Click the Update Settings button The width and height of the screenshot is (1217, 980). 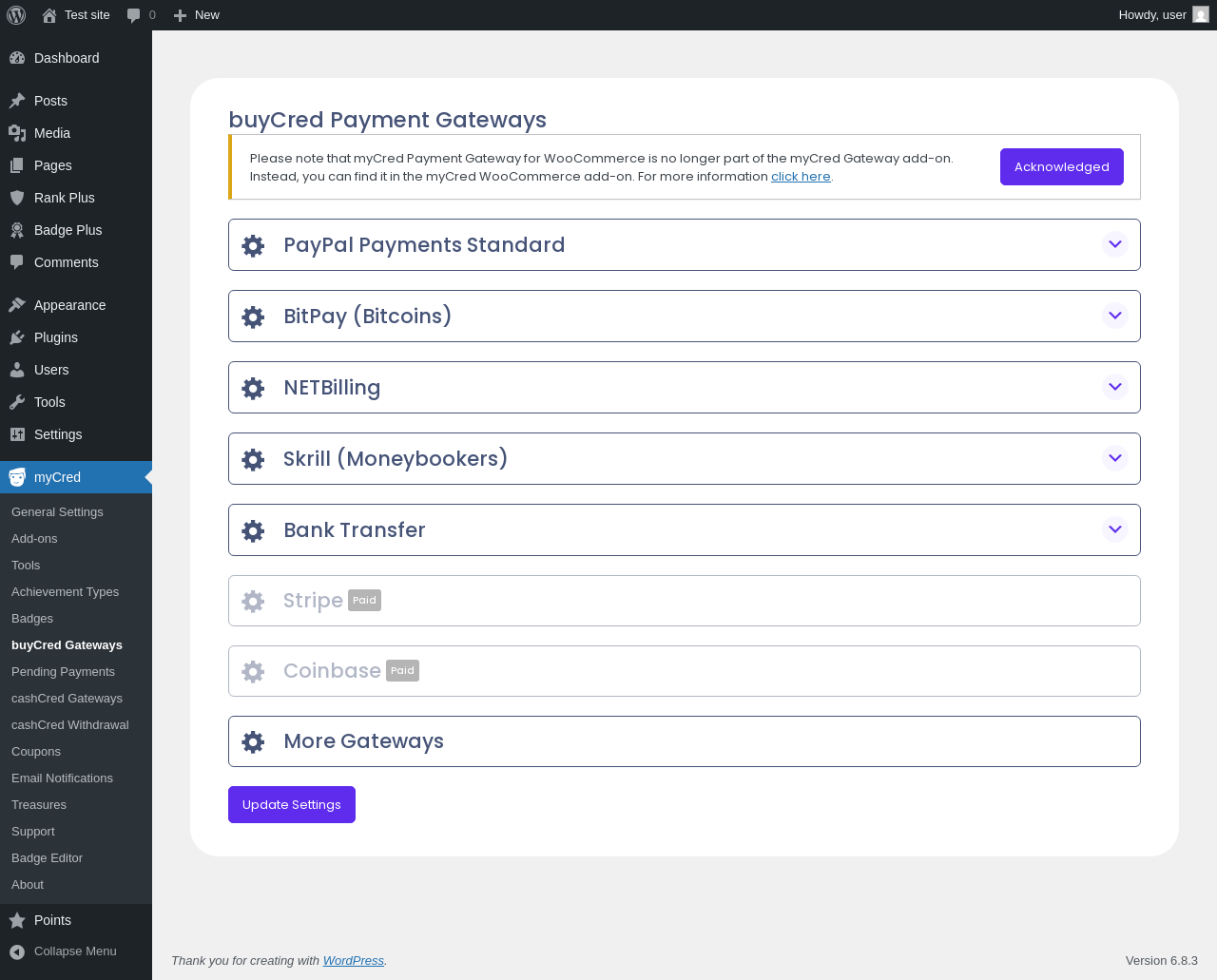coord(292,804)
